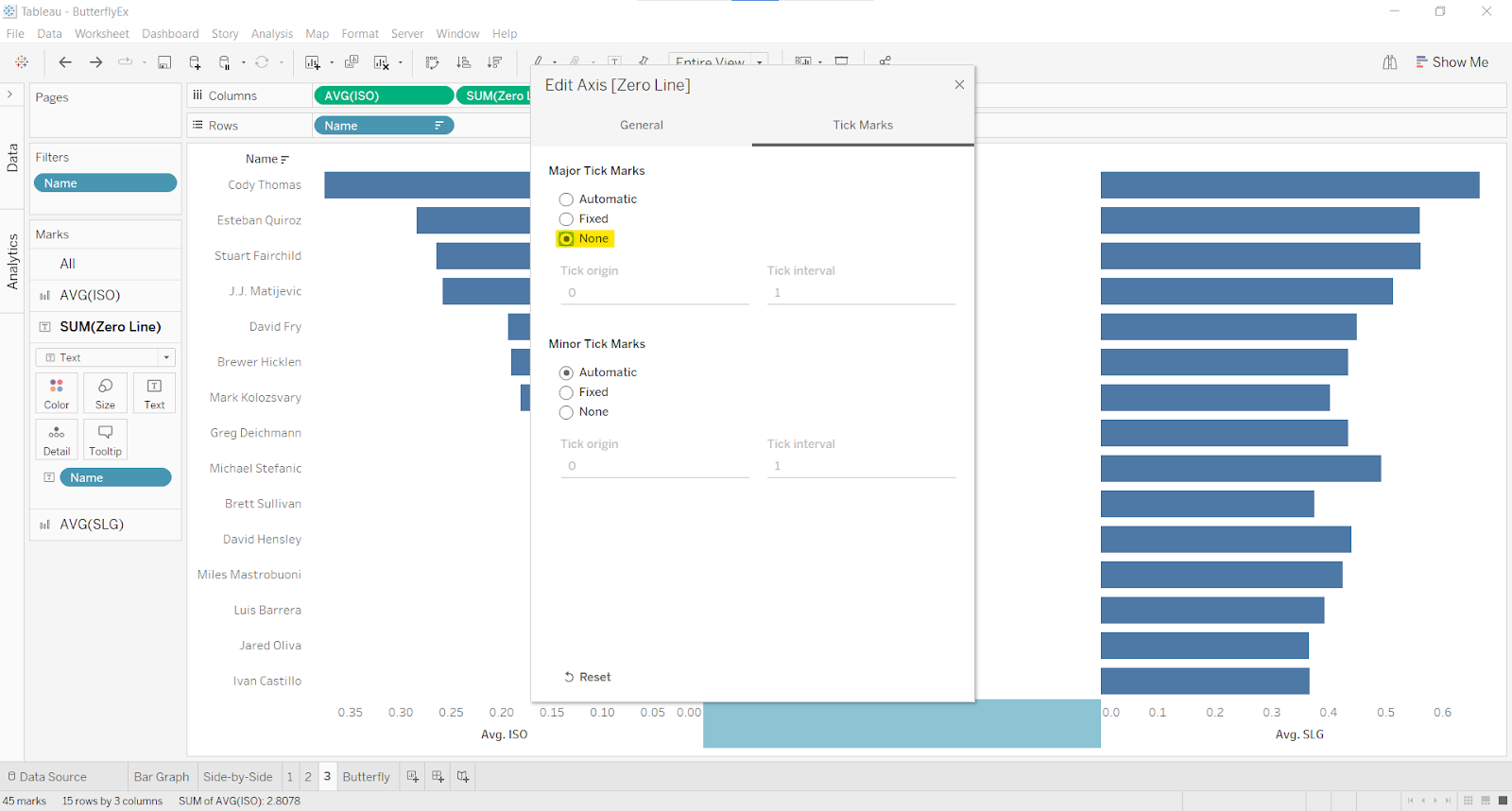Open the Data Source tab
The width and height of the screenshot is (1512, 811).
(47, 777)
